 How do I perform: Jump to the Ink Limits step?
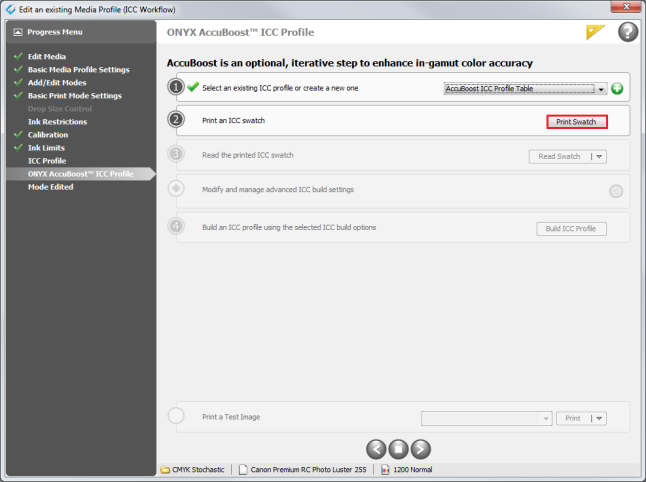tap(46, 148)
